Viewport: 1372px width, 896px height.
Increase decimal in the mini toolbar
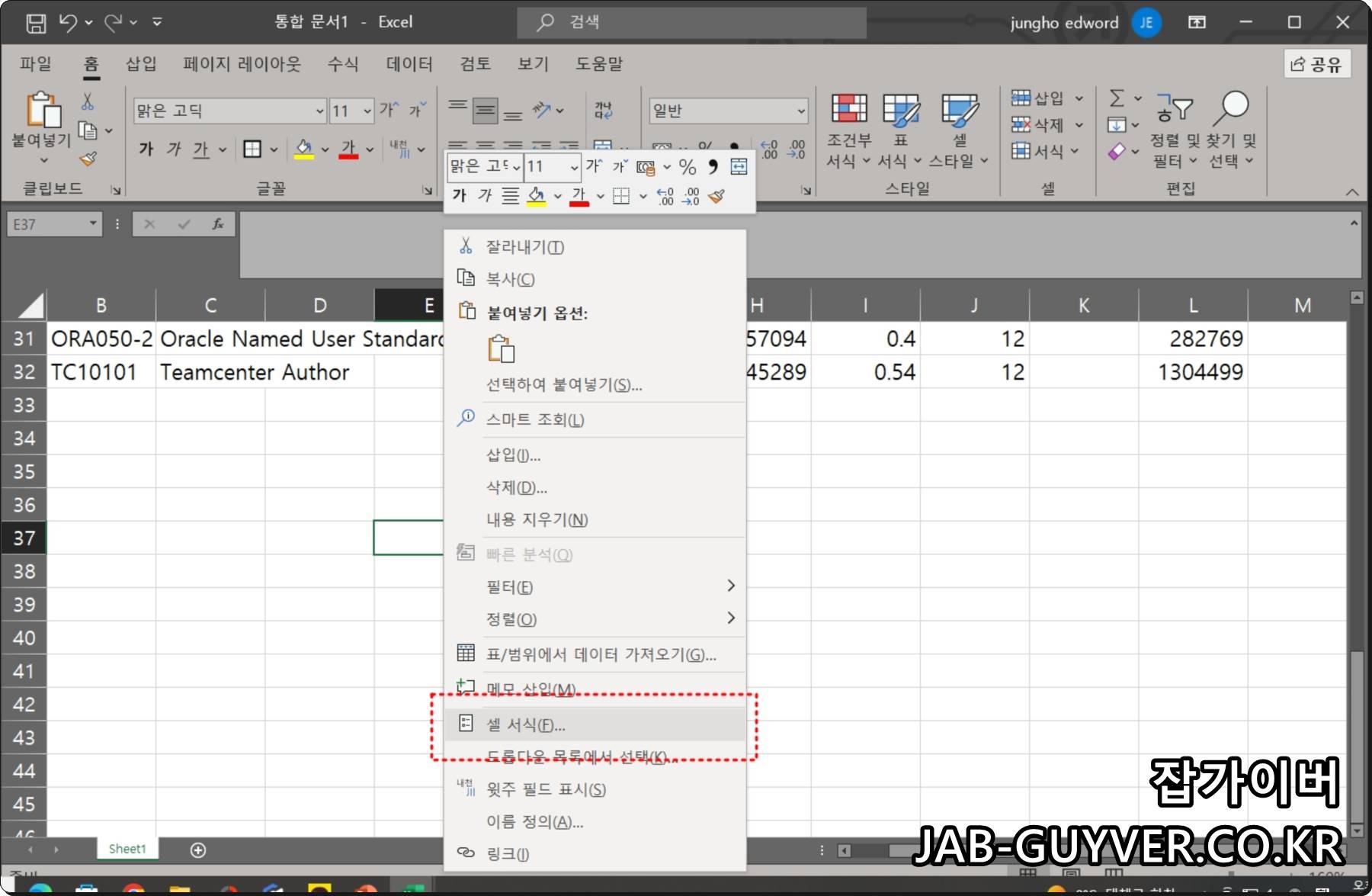(665, 197)
